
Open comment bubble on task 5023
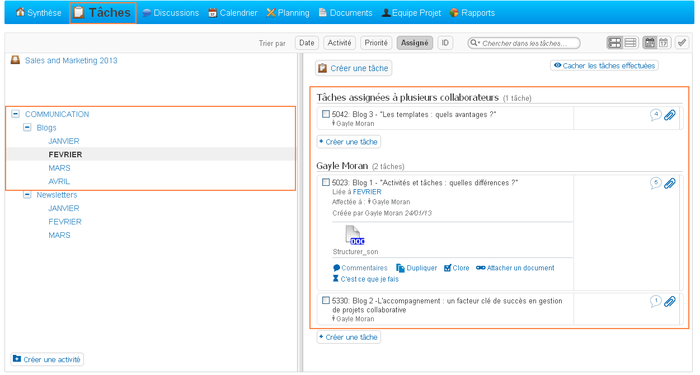(x=655, y=183)
